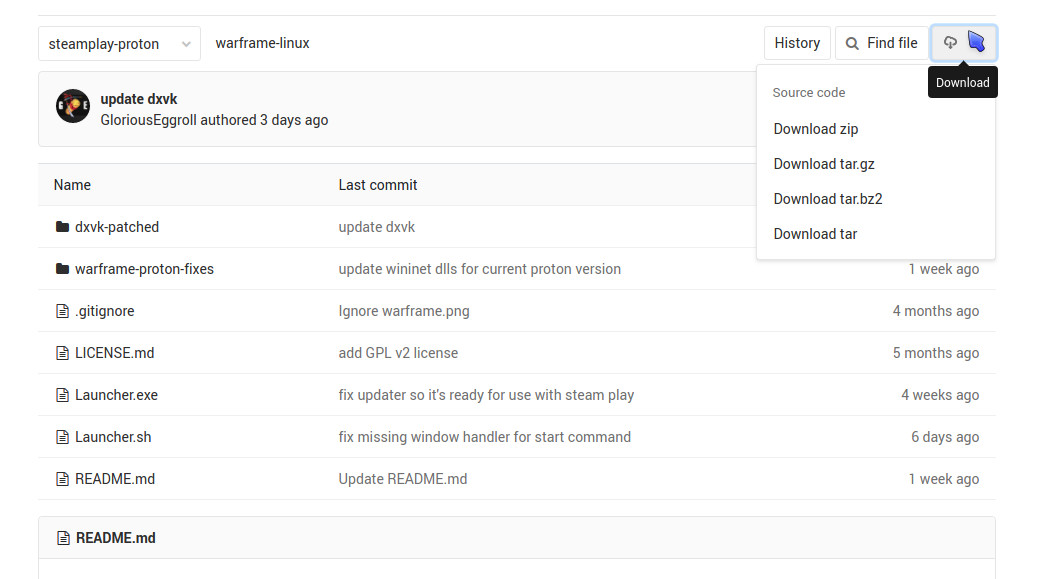This screenshot has height=579, width=1038.
Task: Click the 'Last commit' column header
Action: pos(377,185)
